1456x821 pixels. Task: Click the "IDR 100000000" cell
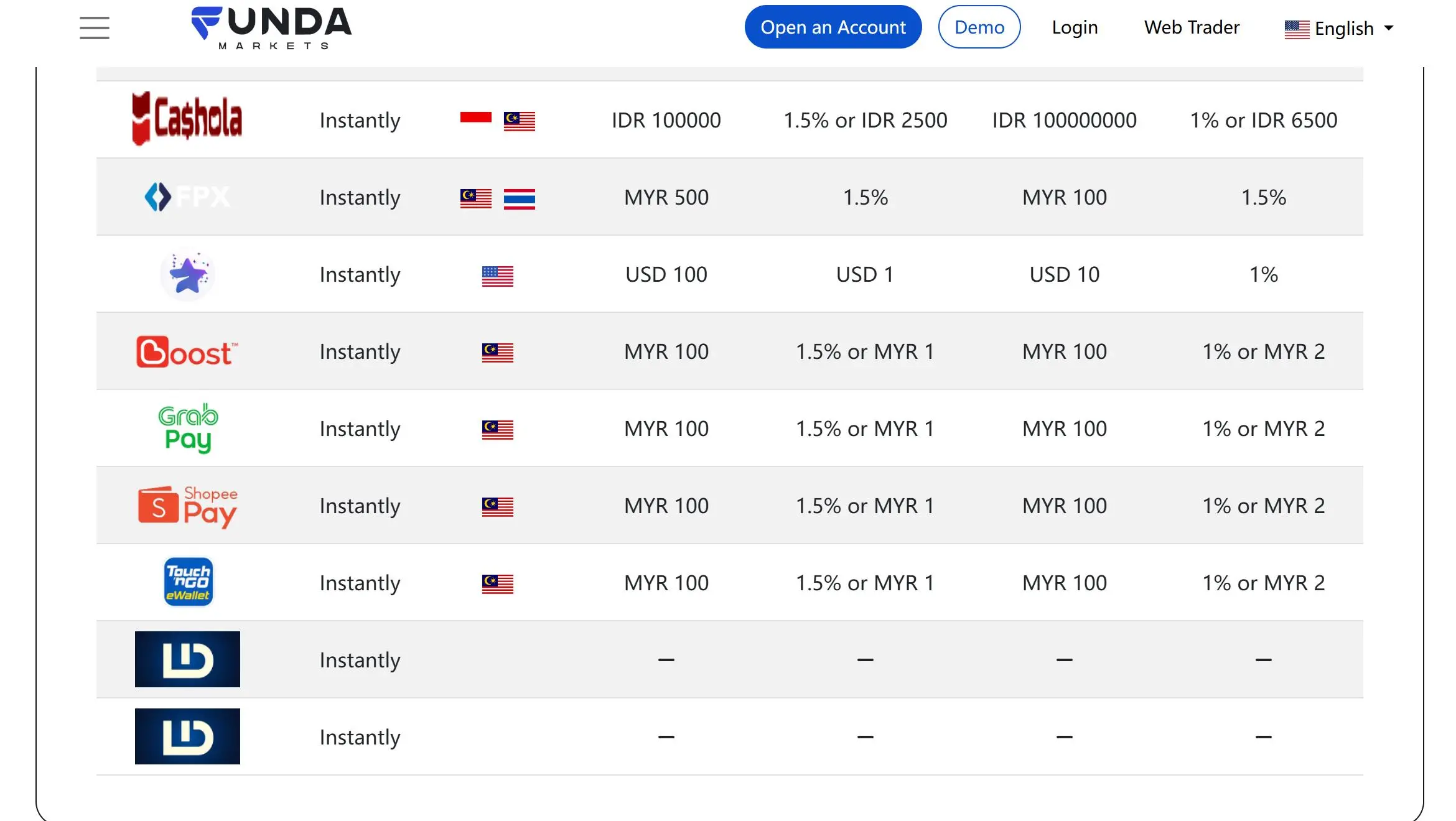(1065, 120)
